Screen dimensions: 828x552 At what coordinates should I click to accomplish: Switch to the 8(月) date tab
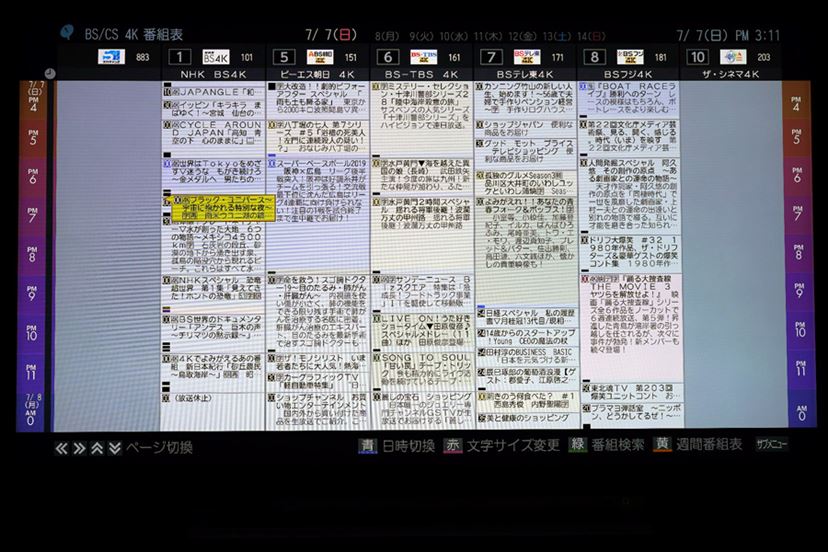(x=387, y=36)
